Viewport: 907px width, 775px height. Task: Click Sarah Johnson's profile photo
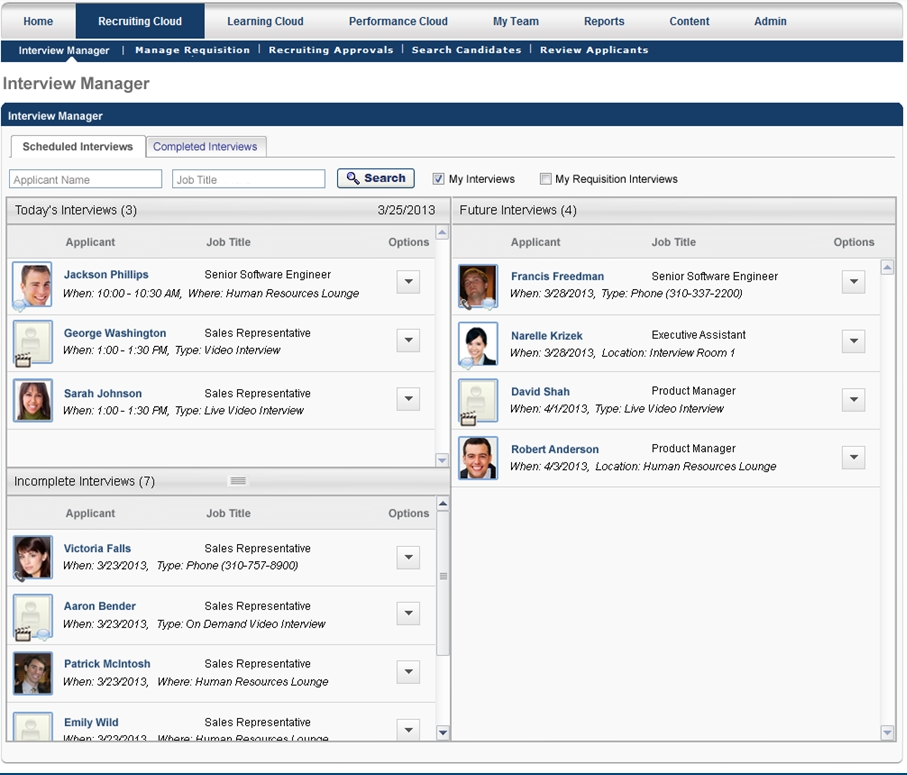coord(32,400)
